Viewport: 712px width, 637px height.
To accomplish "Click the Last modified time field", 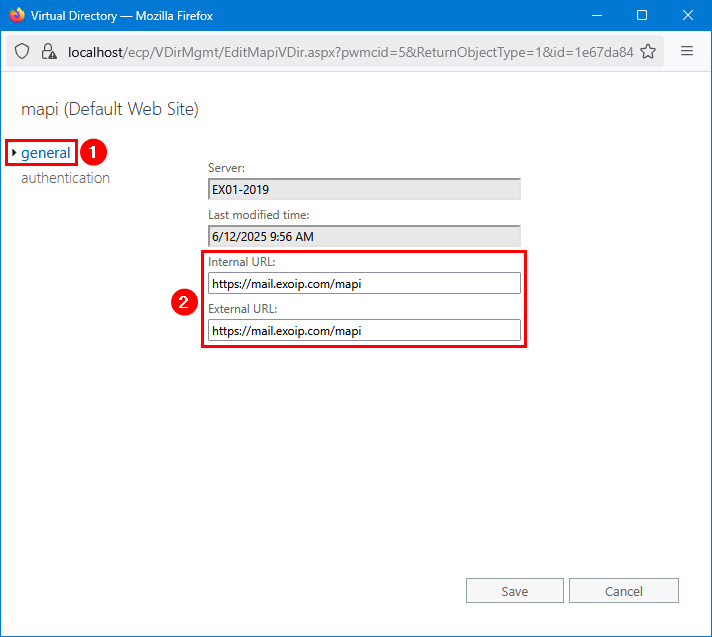I will [x=364, y=237].
